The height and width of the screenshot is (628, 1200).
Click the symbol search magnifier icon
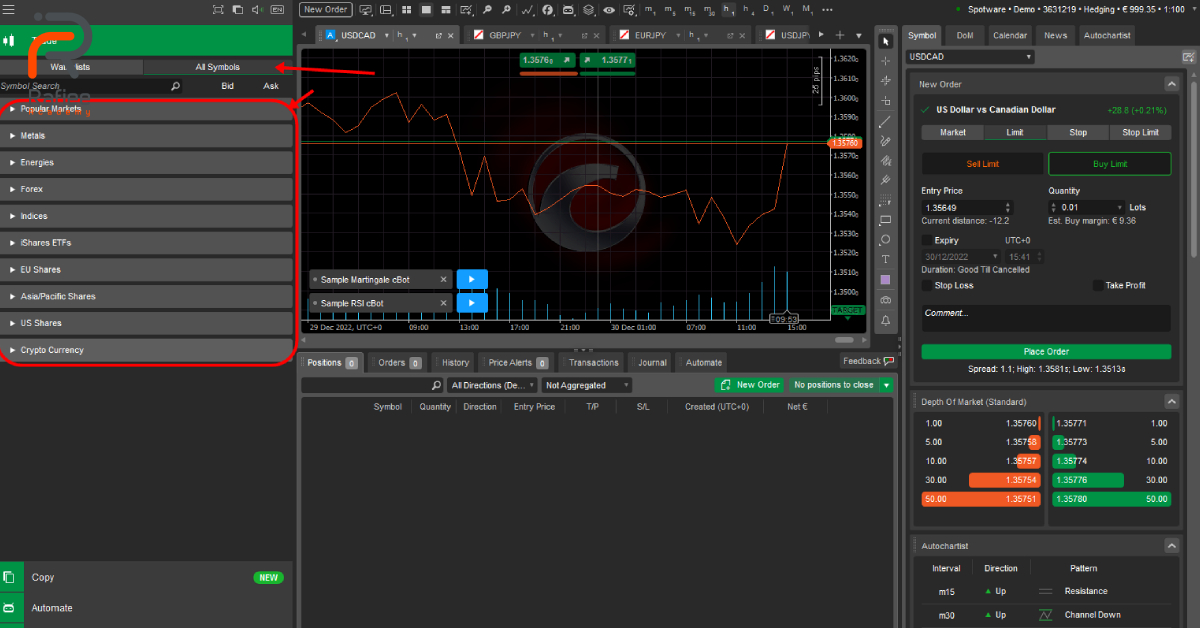(175, 86)
